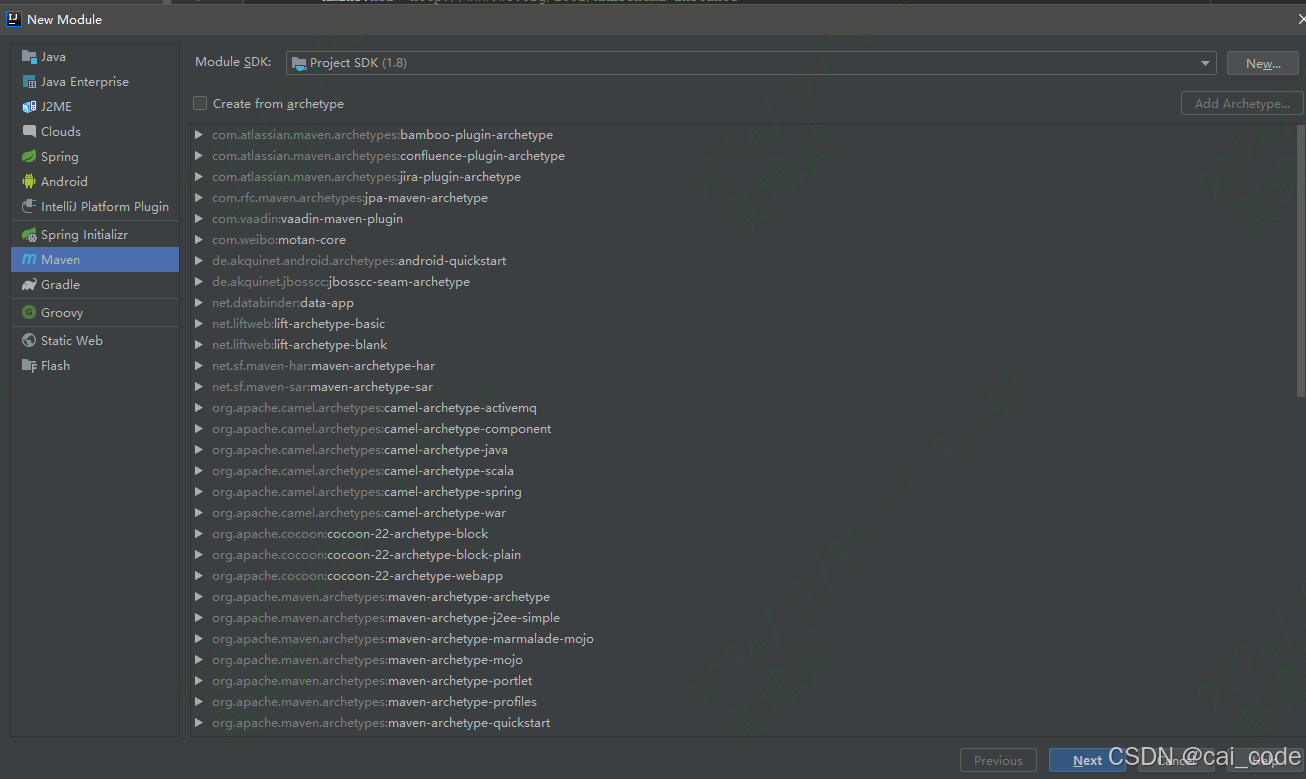Select maven-archetype-profiles row
Image resolution: width=1306 pixels, height=779 pixels.
tap(743, 702)
